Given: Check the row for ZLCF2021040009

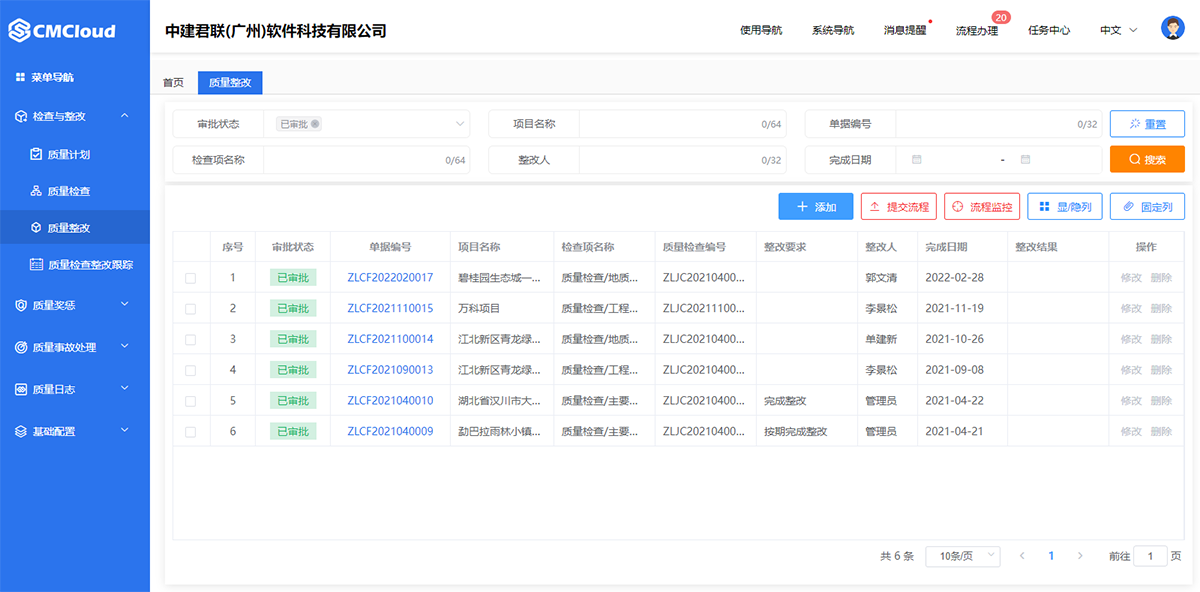Looking at the screenshot, I should click(191, 432).
